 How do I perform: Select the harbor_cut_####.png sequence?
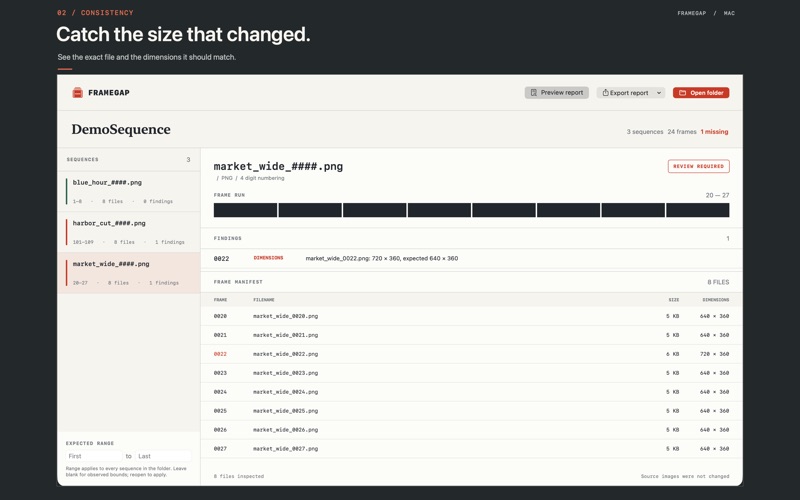[129, 232]
